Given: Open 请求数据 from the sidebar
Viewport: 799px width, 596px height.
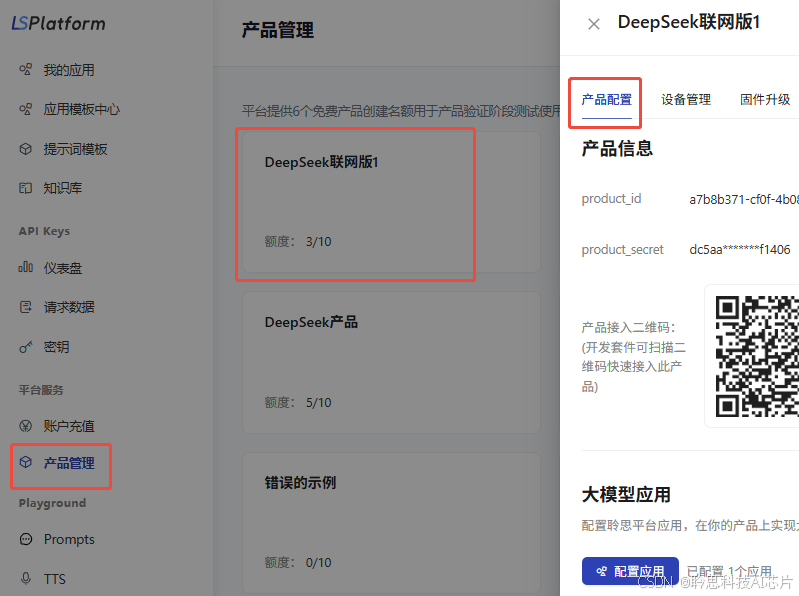Looking at the screenshot, I should coord(69,307).
